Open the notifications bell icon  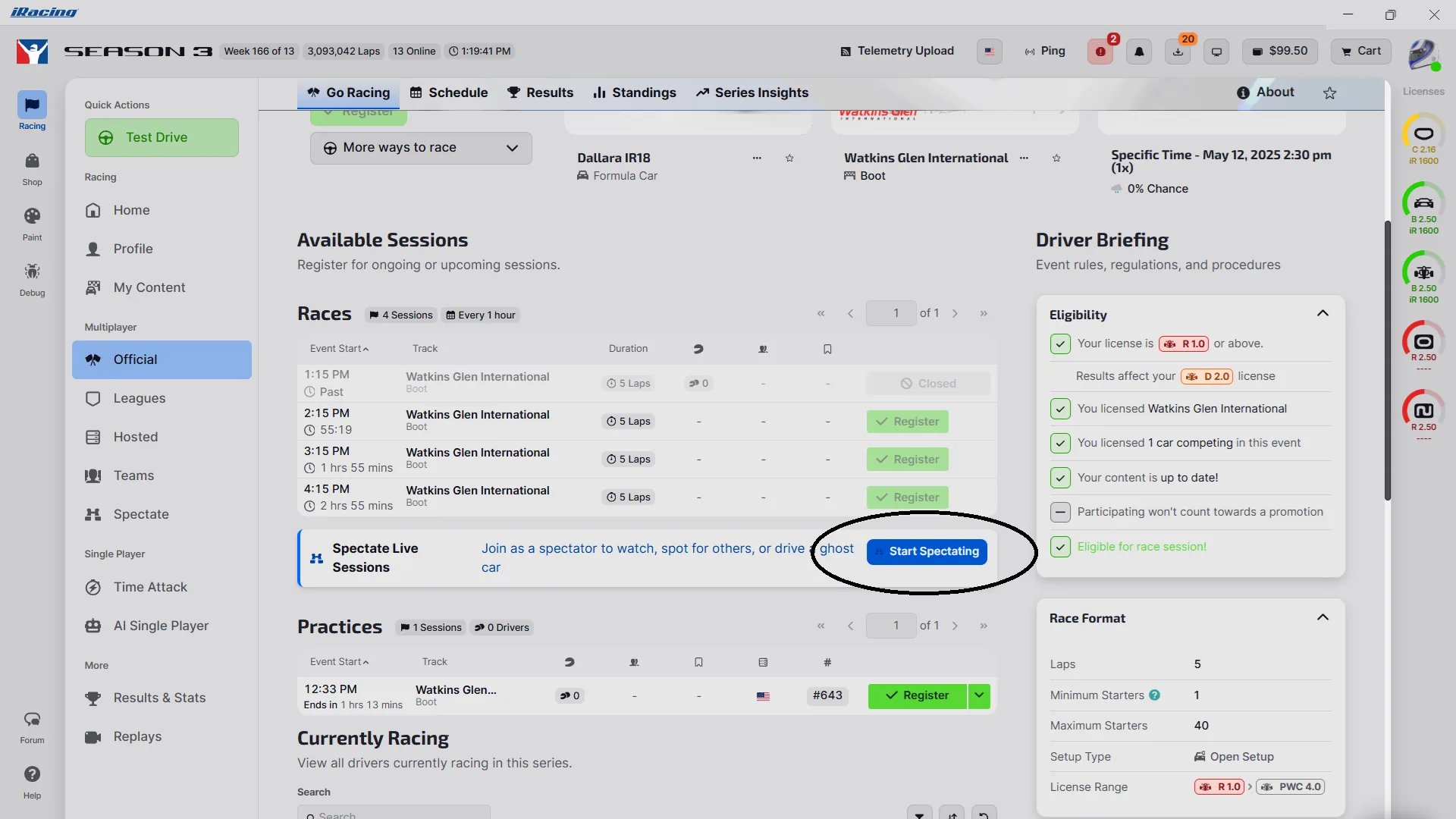click(1139, 52)
